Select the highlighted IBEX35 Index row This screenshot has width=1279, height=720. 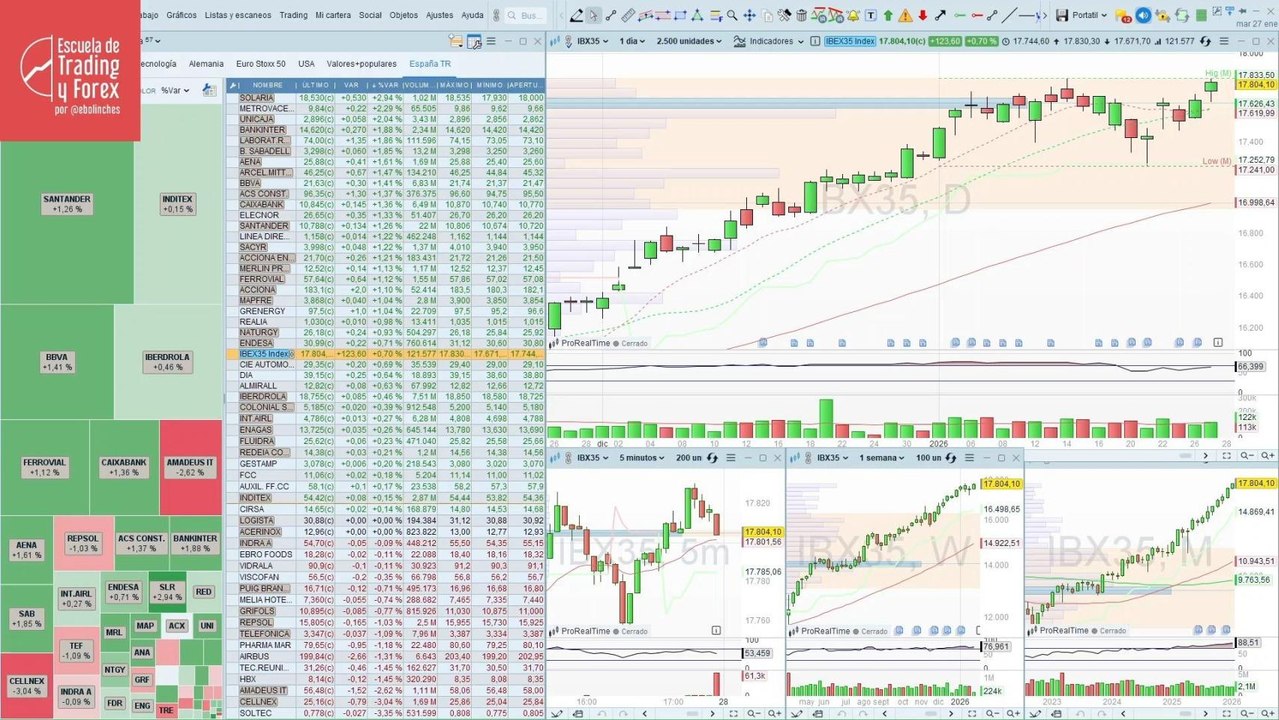coord(386,354)
